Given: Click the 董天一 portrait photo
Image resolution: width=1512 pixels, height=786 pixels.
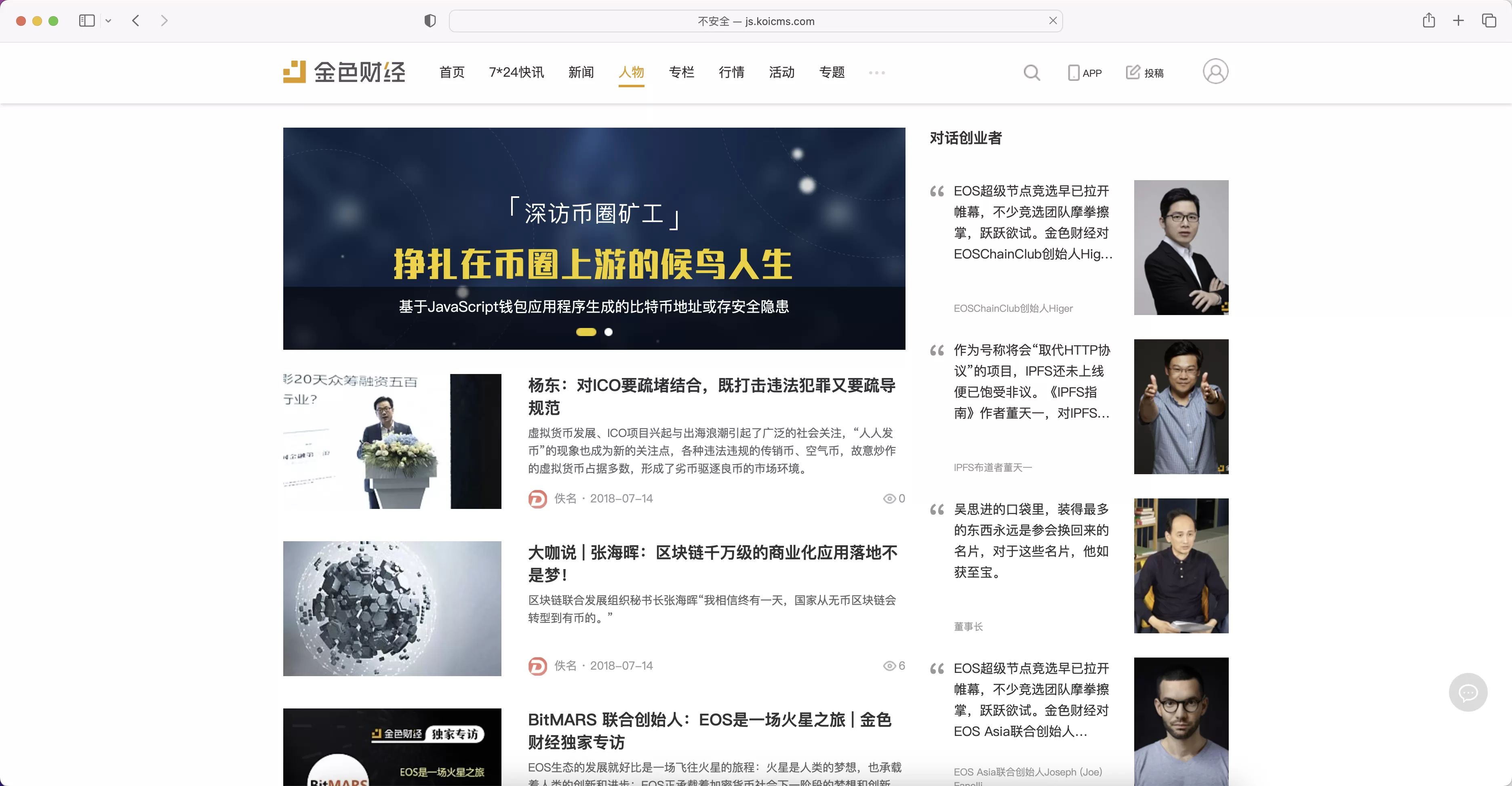Looking at the screenshot, I should (x=1181, y=406).
